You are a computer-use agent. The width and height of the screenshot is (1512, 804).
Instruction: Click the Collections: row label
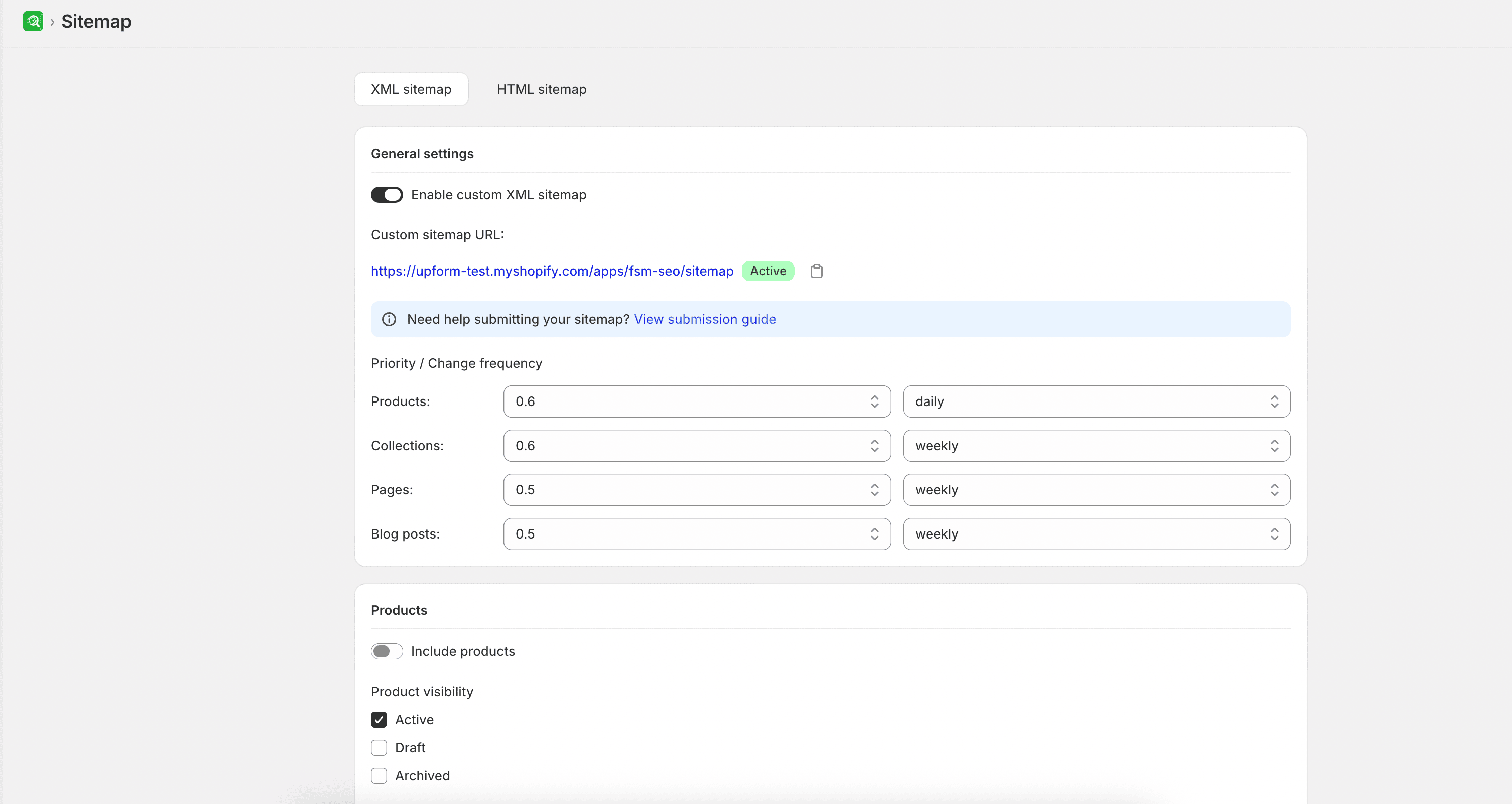click(407, 446)
